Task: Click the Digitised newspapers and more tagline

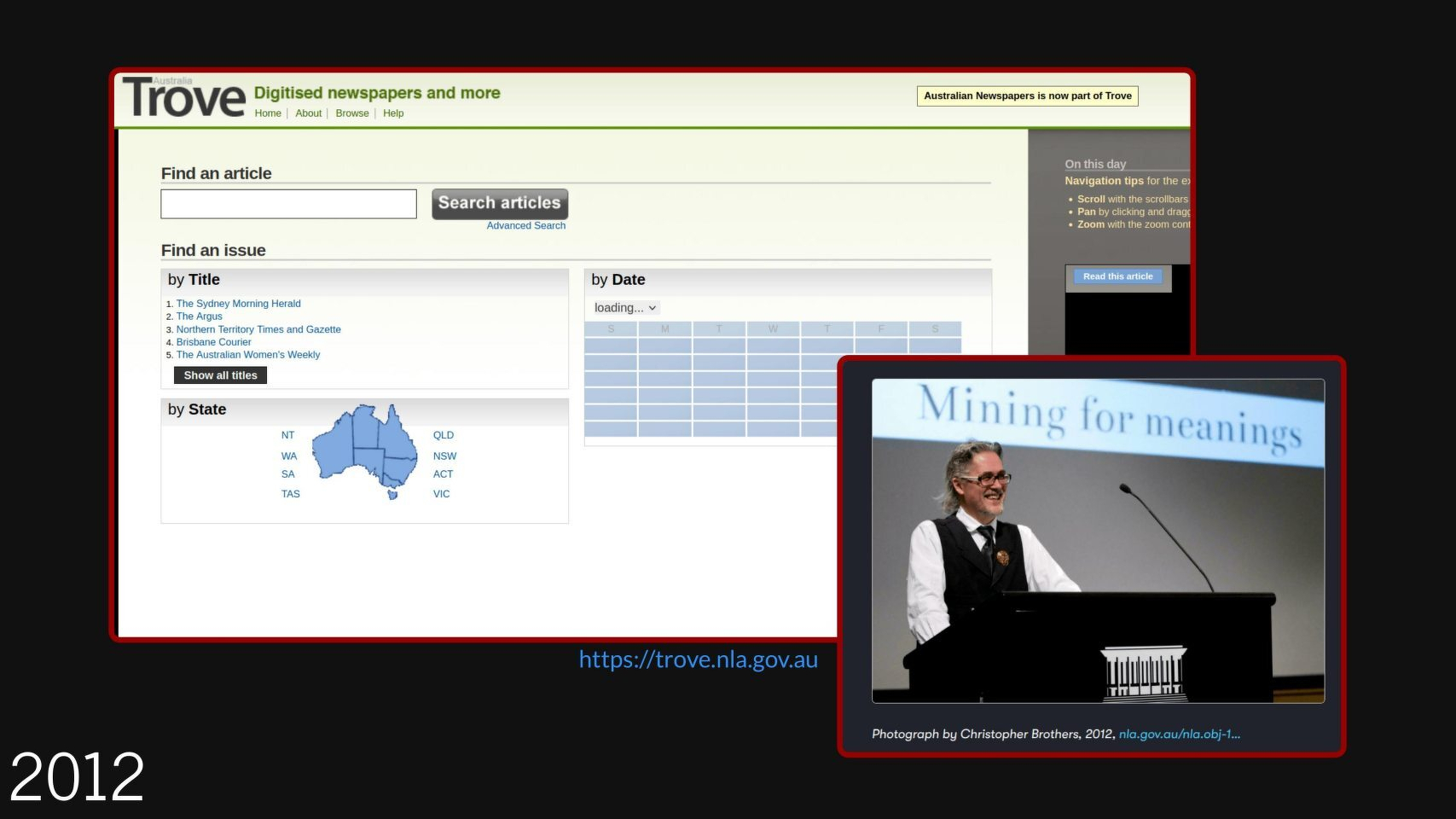Action: 377,93
